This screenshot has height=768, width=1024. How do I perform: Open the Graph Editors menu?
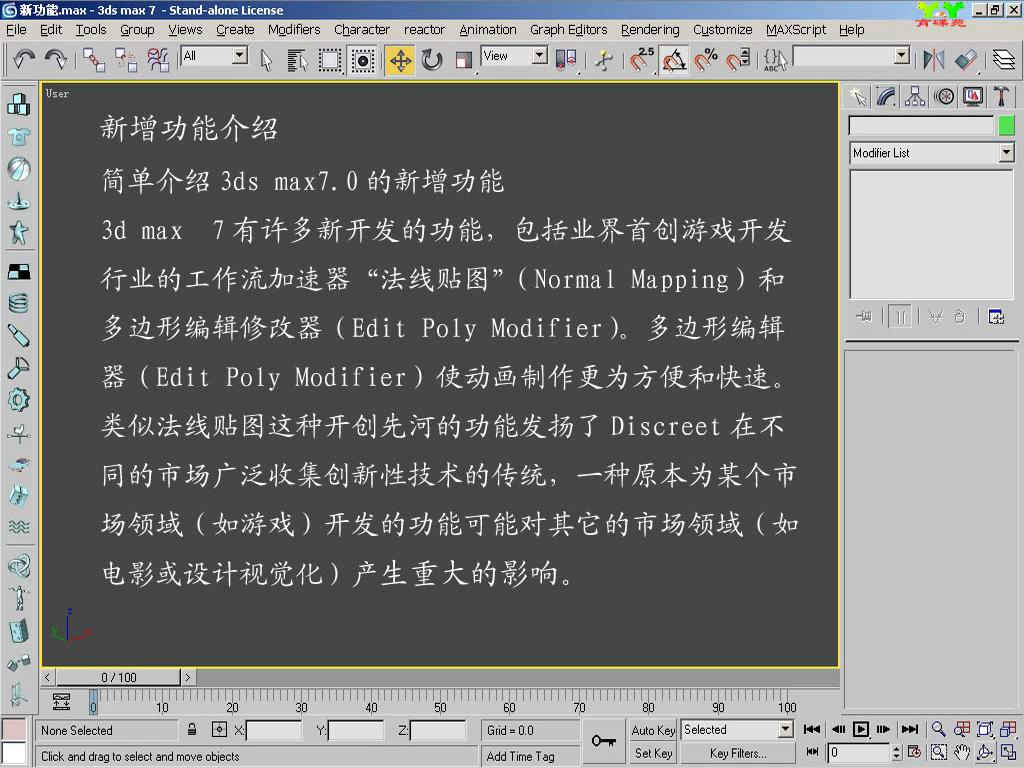(x=568, y=30)
